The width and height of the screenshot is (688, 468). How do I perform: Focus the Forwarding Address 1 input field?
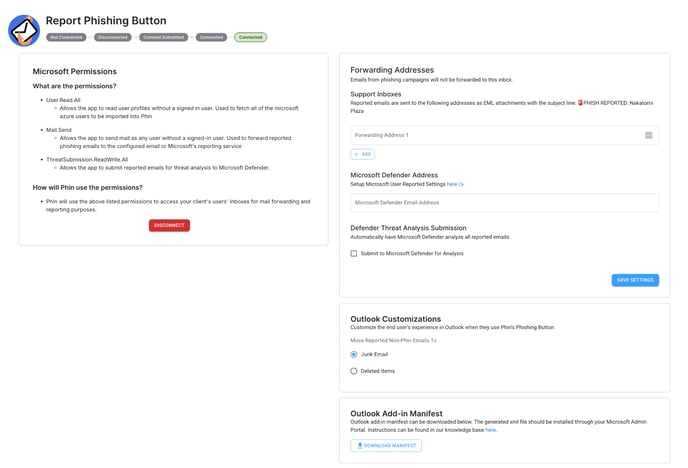tap(495, 134)
